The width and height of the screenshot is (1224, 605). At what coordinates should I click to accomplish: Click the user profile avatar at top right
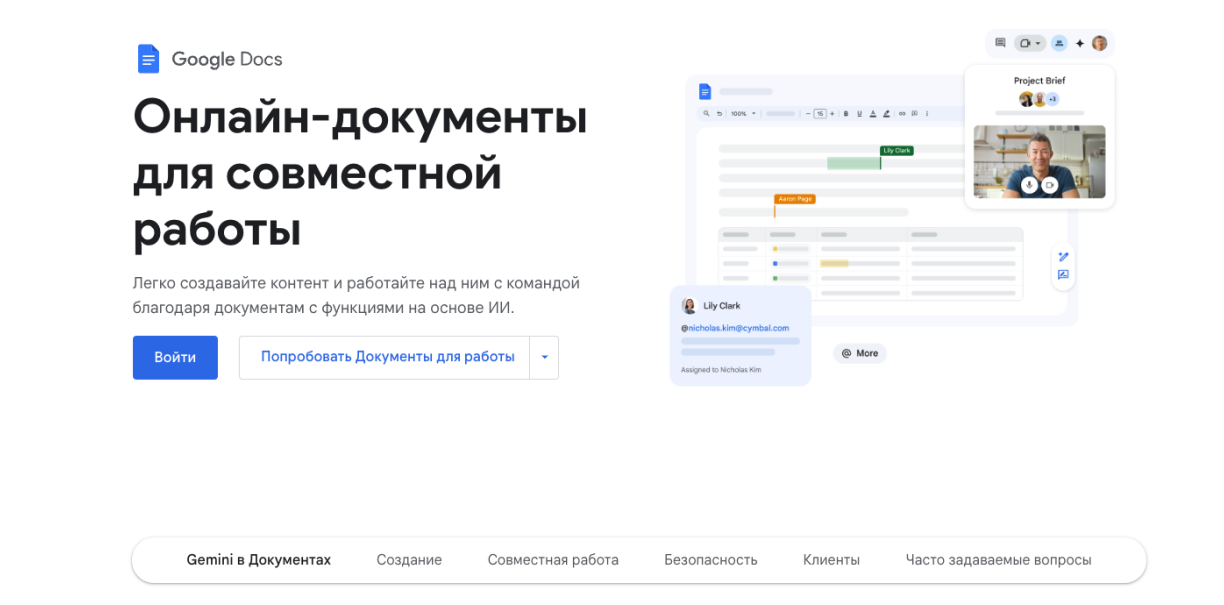click(1099, 43)
